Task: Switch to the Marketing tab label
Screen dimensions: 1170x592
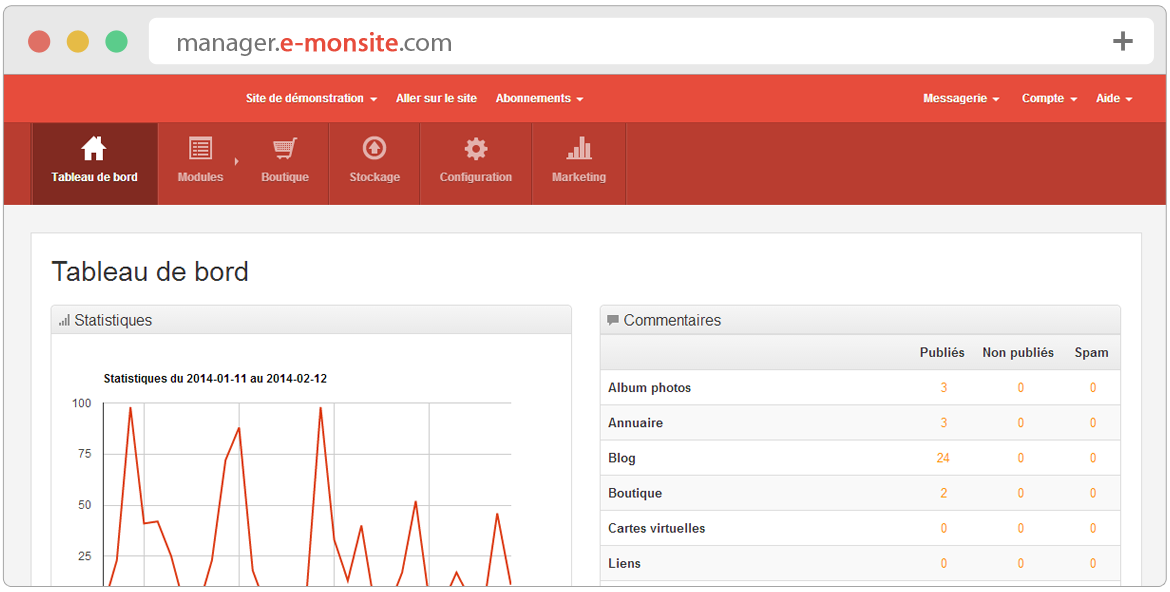Action: [579, 178]
